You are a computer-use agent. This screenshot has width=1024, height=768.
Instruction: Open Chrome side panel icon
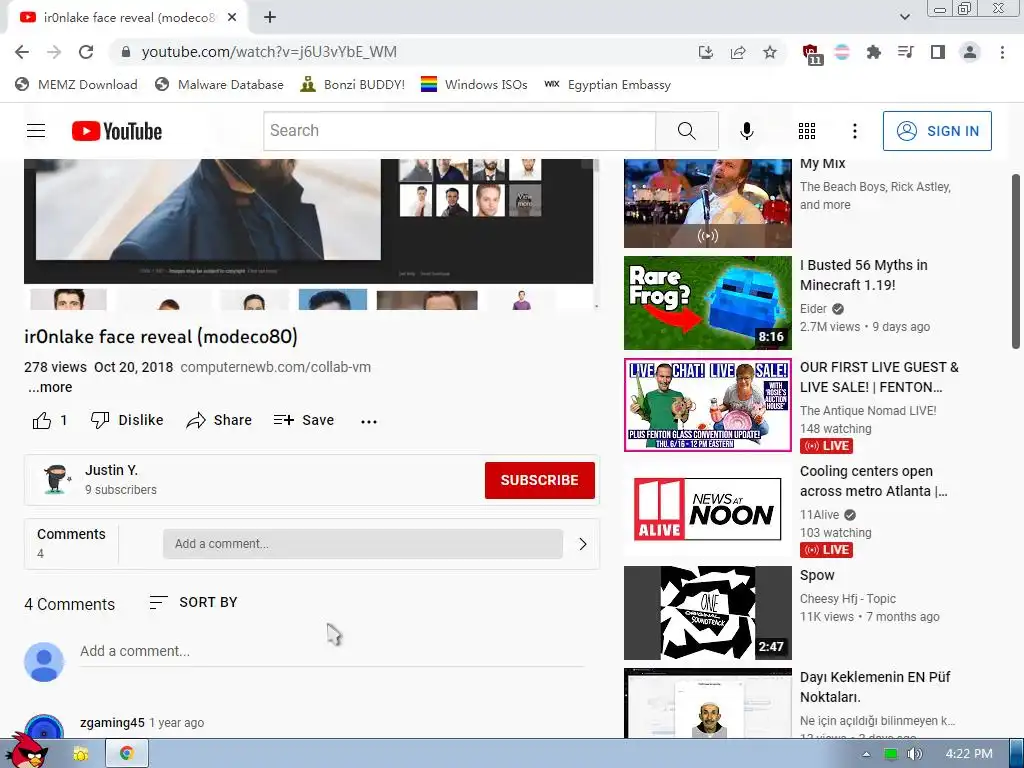click(938, 52)
